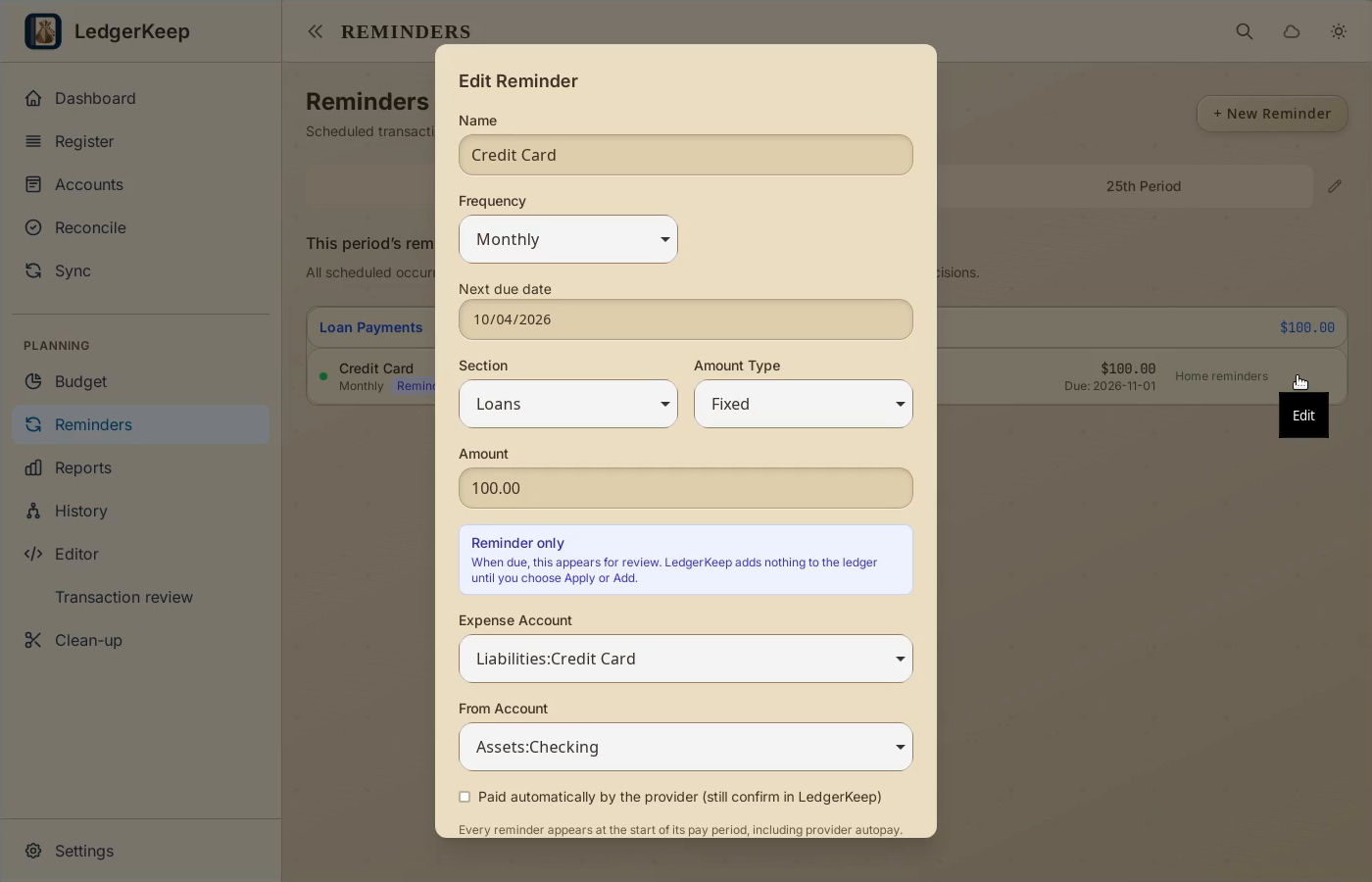The width and height of the screenshot is (1372, 882).
Task: Click pencil icon beside 25th Period
Action: pyautogui.click(x=1335, y=186)
